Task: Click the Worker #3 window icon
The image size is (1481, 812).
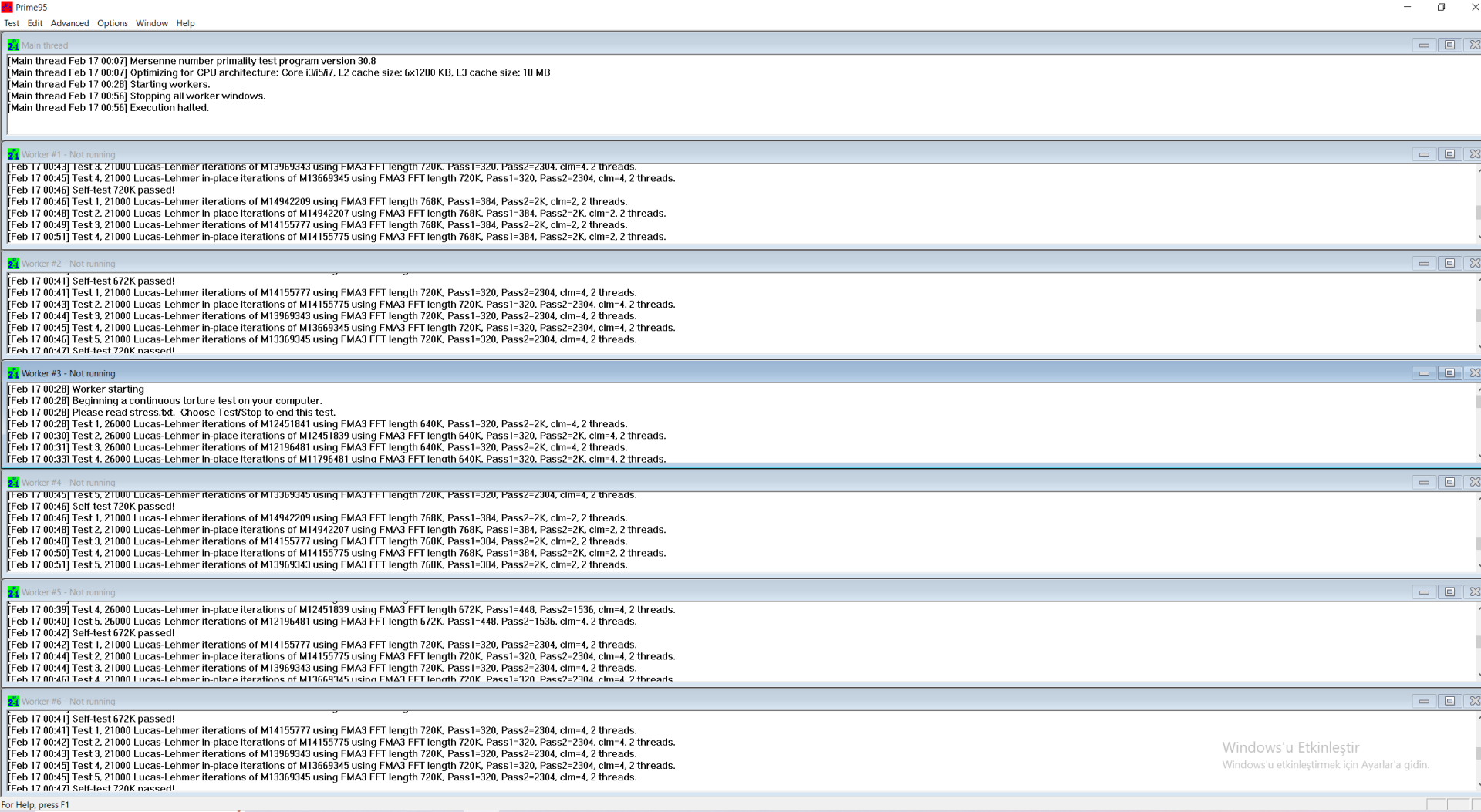Action: pyautogui.click(x=13, y=373)
